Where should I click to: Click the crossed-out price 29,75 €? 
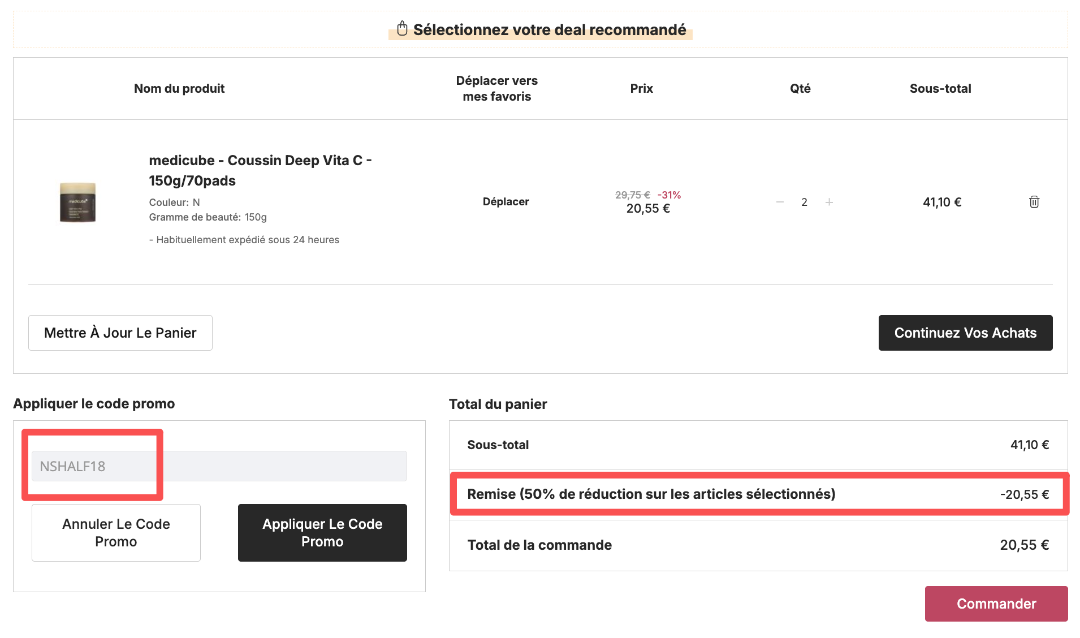pos(633,195)
